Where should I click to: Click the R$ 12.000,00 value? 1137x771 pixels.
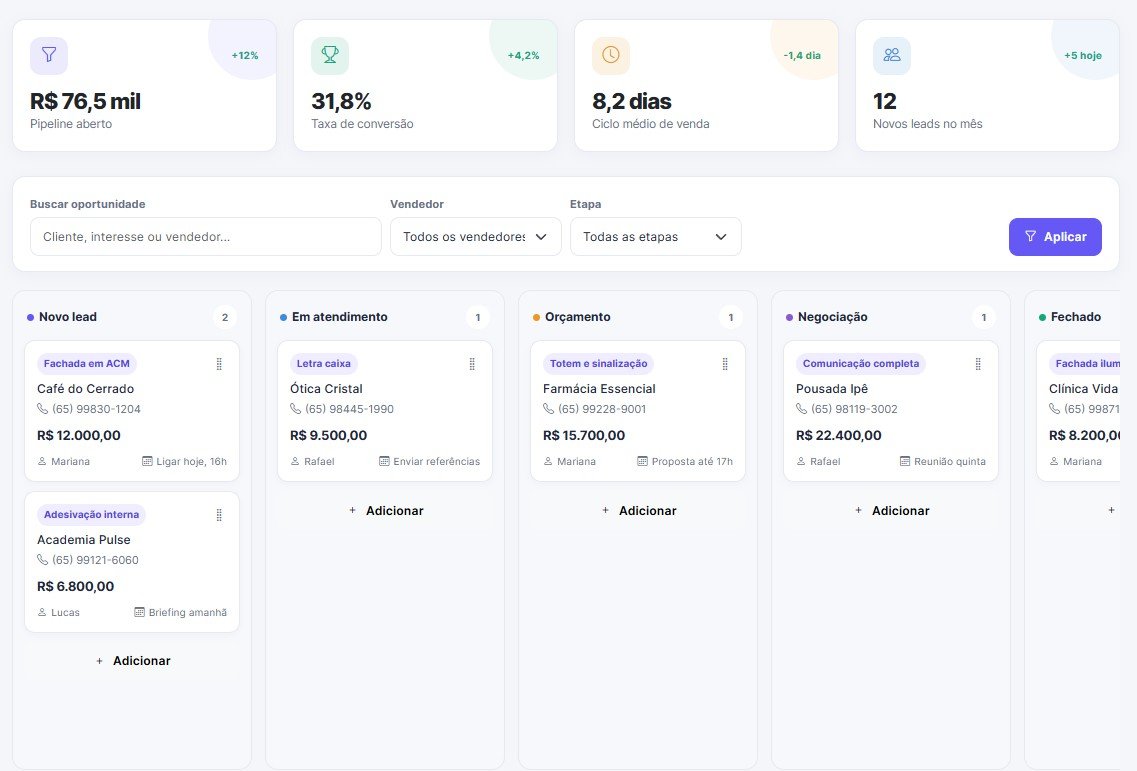tap(79, 435)
